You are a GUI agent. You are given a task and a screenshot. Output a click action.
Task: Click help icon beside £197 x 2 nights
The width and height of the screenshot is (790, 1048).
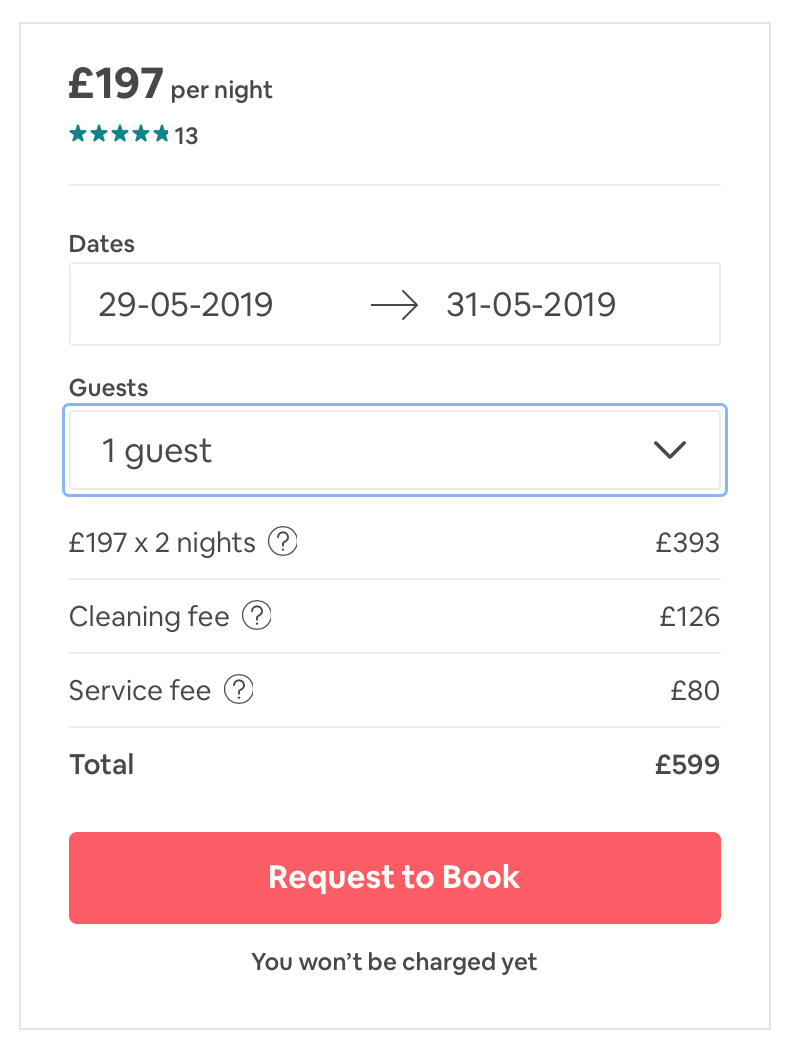[284, 543]
